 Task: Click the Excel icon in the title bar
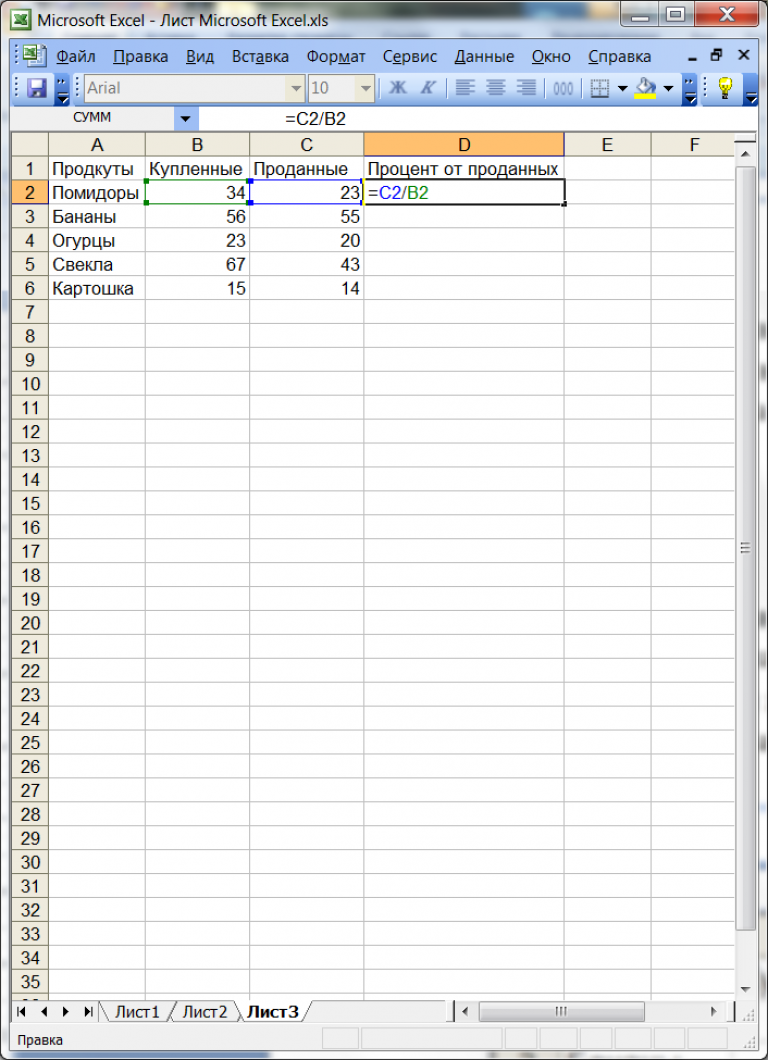point(22,20)
